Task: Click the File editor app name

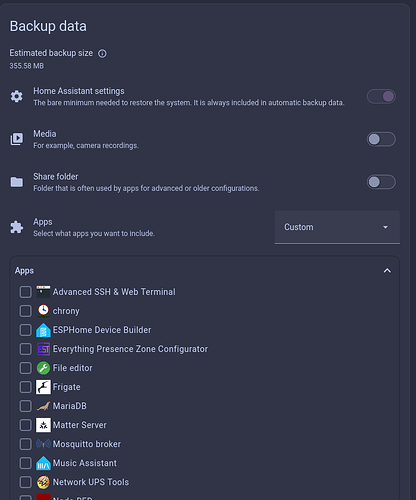Action: [x=72, y=368]
